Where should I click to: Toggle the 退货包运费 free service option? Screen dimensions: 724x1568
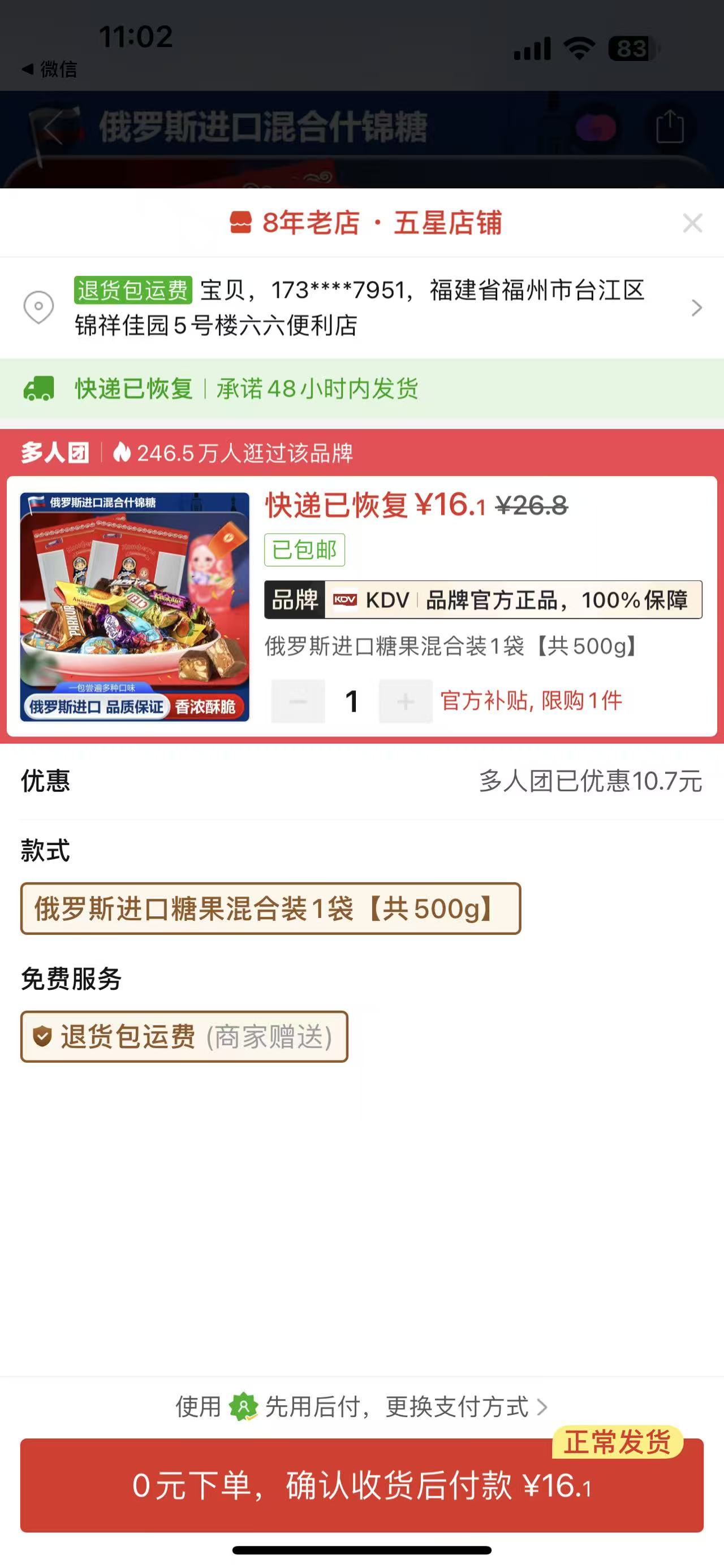click(184, 1037)
